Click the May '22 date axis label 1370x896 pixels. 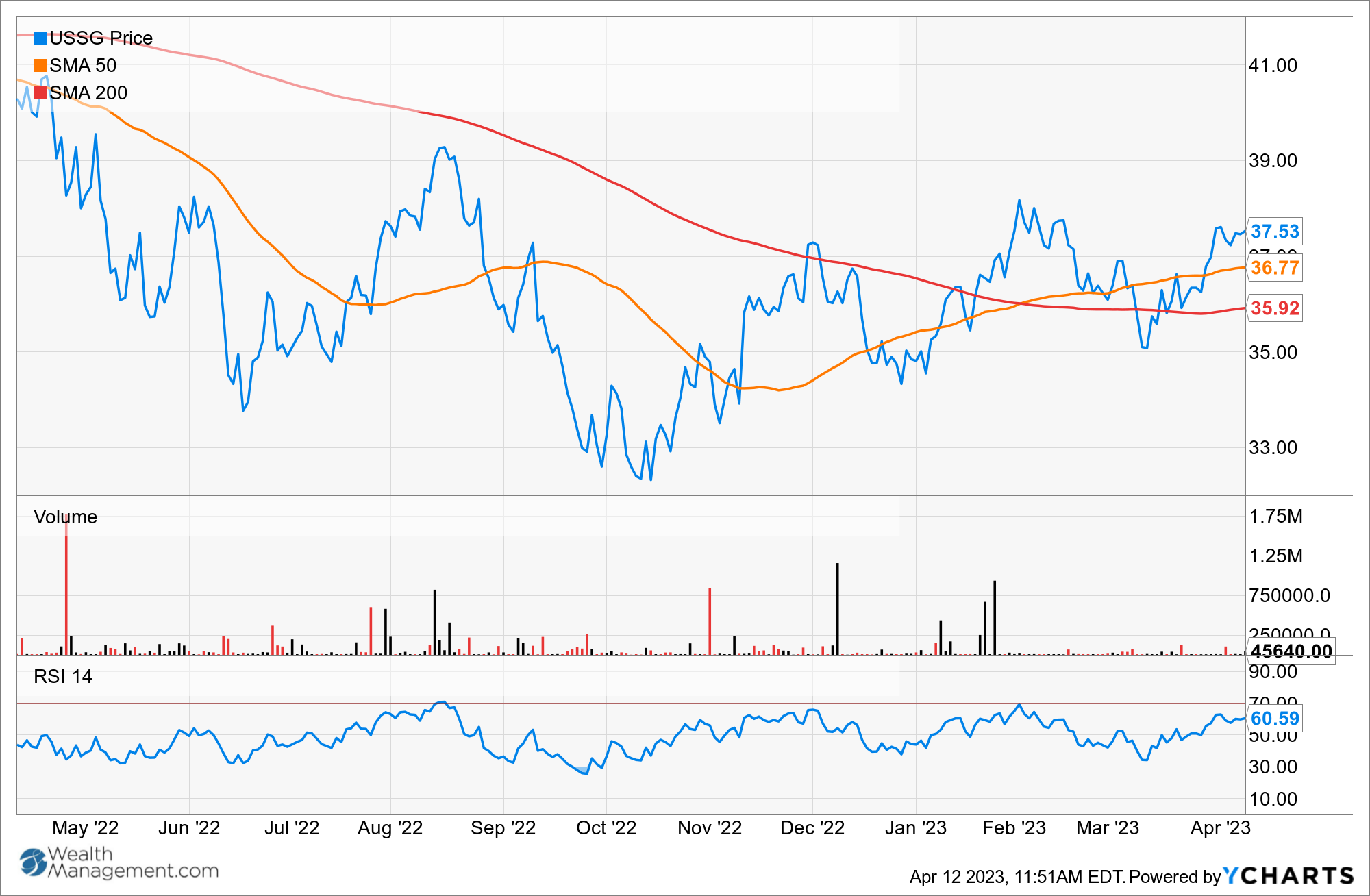[85, 827]
